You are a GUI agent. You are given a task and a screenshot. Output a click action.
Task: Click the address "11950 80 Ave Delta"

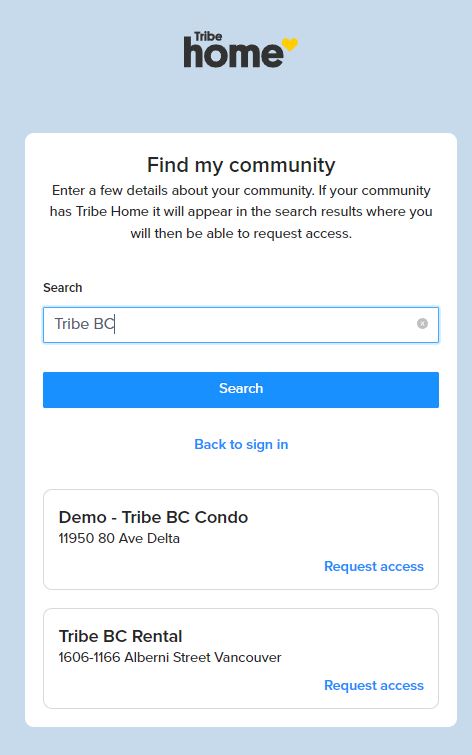point(119,538)
